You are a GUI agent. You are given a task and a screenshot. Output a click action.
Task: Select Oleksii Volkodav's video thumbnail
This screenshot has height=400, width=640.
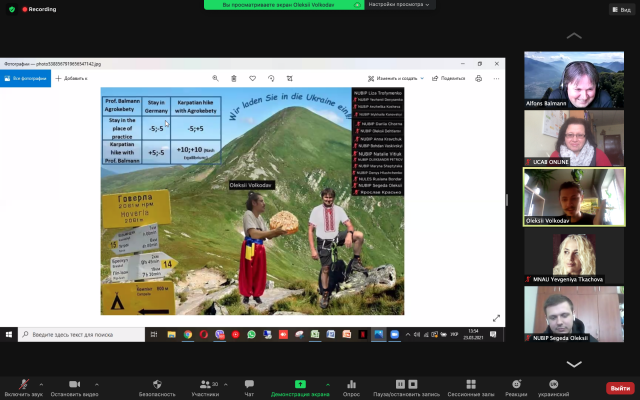pyautogui.click(x=573, y=195)
